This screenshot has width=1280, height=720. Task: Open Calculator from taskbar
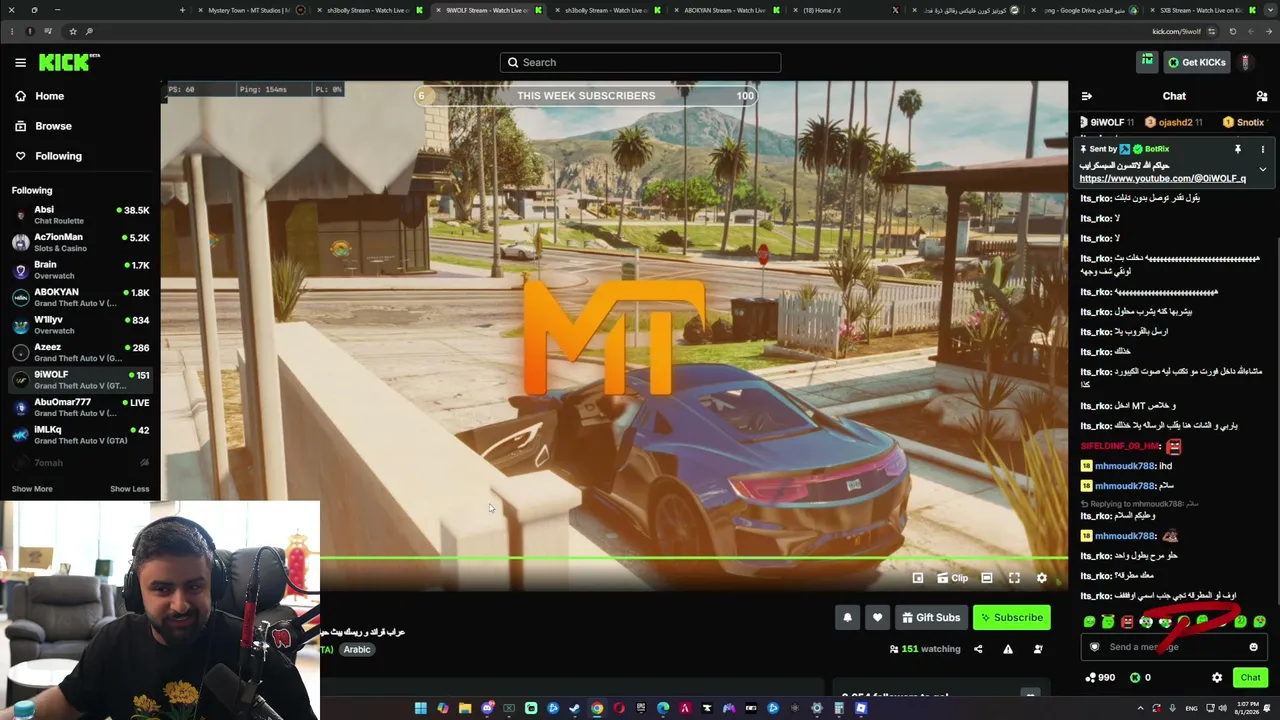point(839,709)
